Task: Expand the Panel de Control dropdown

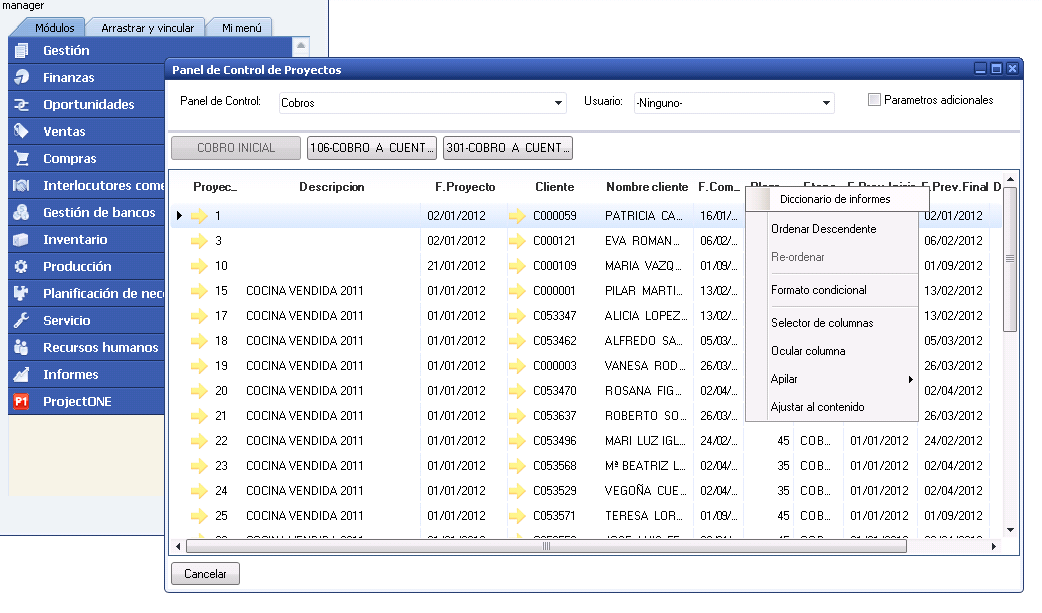Action: pos(559,103)
